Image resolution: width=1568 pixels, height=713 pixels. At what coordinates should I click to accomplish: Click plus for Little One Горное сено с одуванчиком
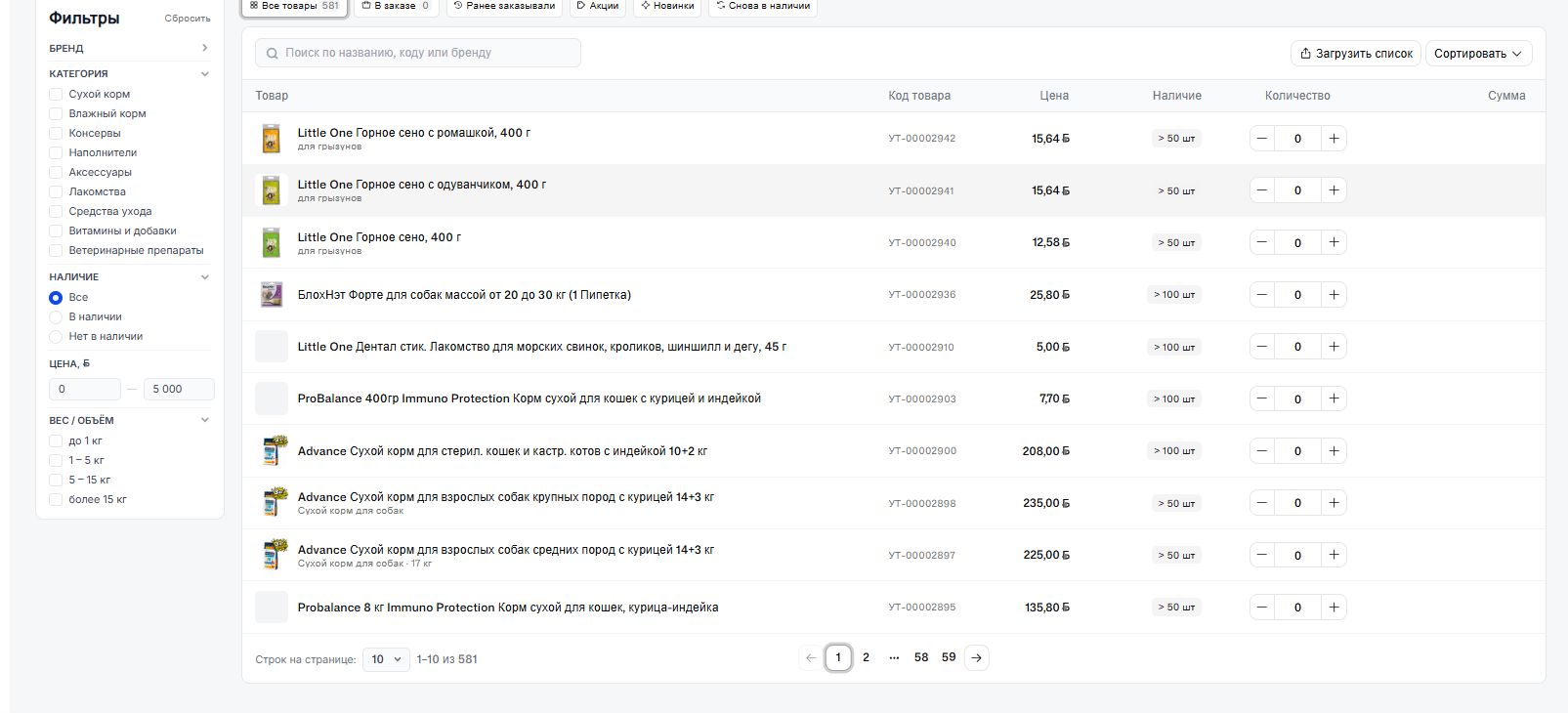coord(1334,190)
